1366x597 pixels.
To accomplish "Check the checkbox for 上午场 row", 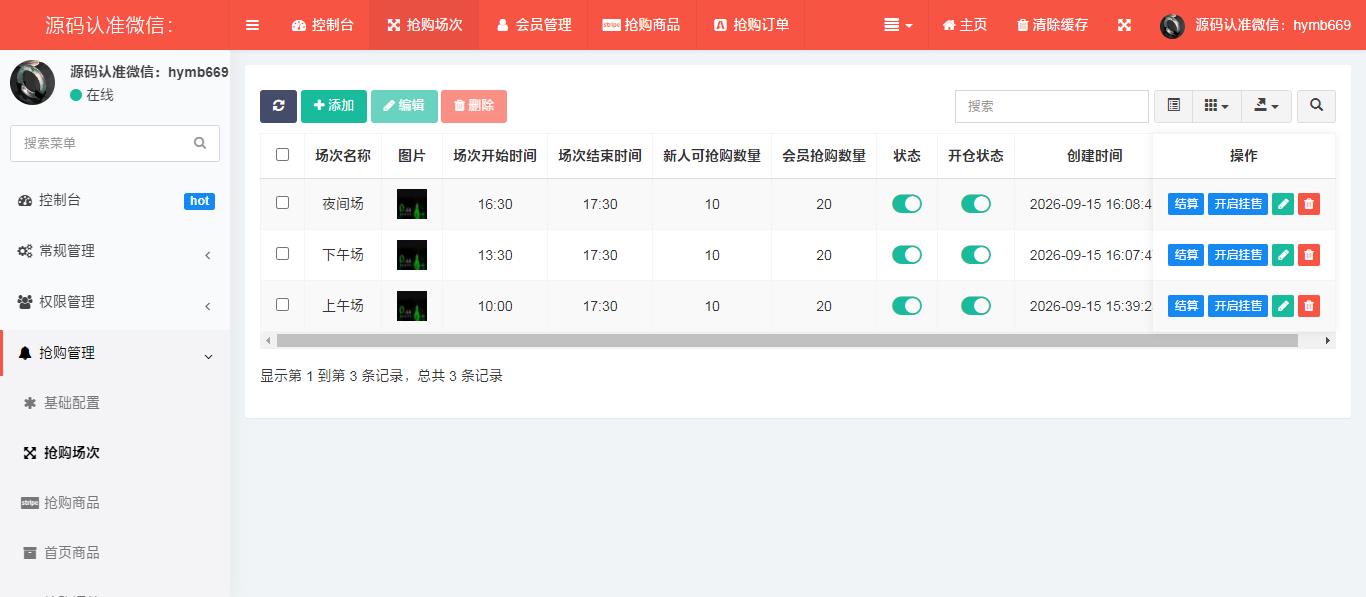I will tap(282, 305).
